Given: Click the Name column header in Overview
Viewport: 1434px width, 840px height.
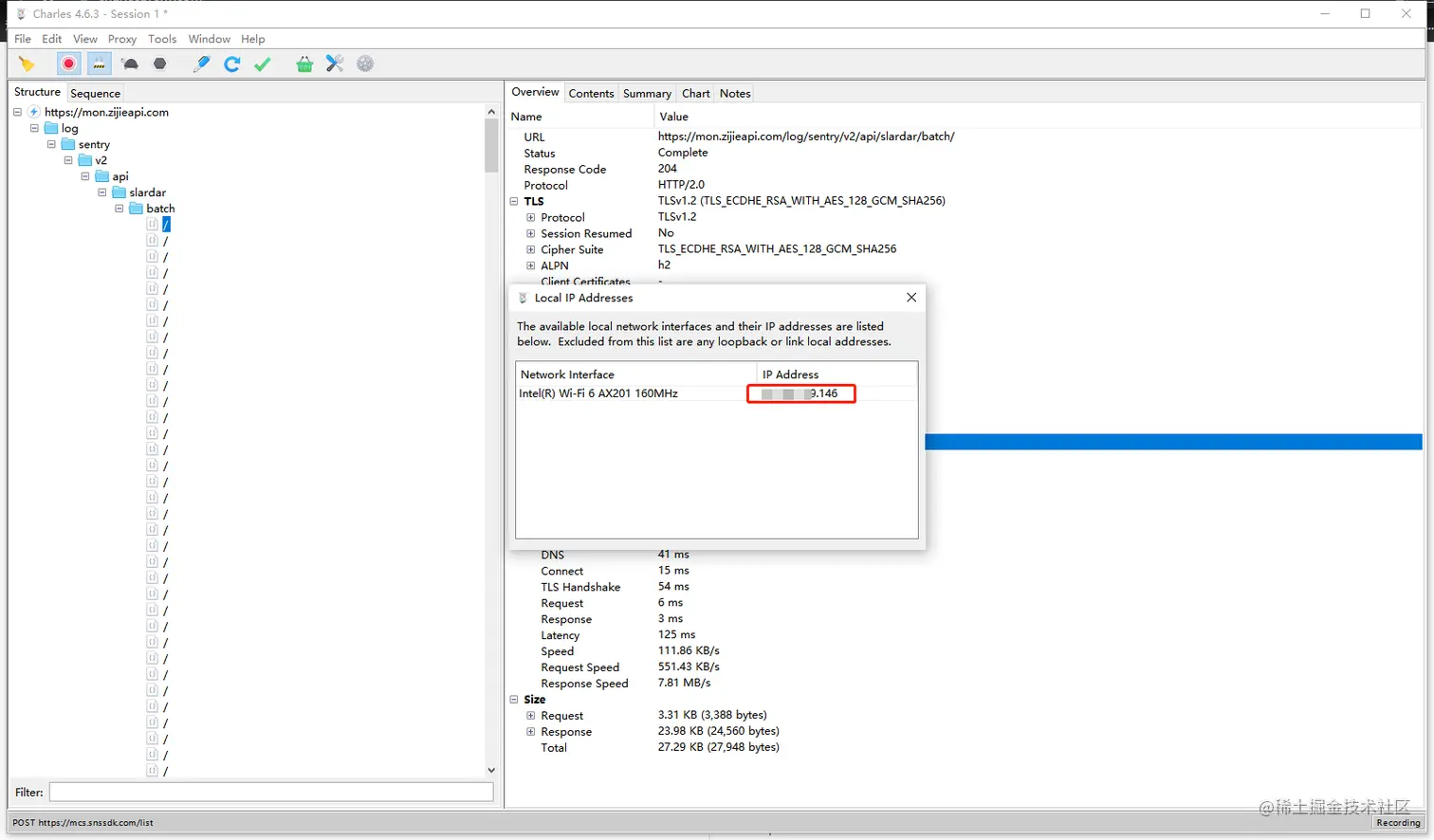Looking at the screenshot, I should [580, 117].
